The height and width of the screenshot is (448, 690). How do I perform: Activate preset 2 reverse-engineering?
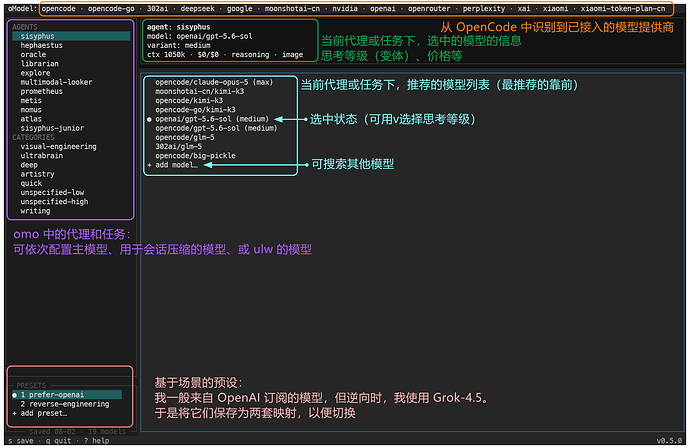(65, 404)
